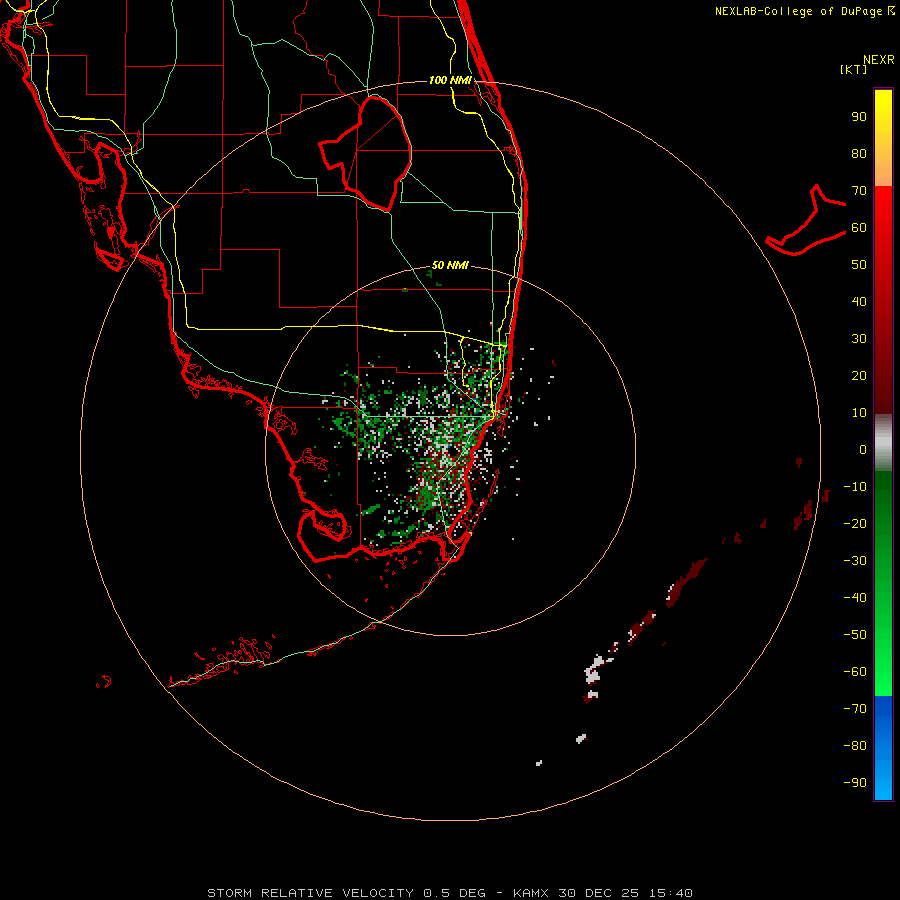Pick the blue bottom segment of the color bar
This screenshot has height=900, width=900.
click(x=883, y=748)
